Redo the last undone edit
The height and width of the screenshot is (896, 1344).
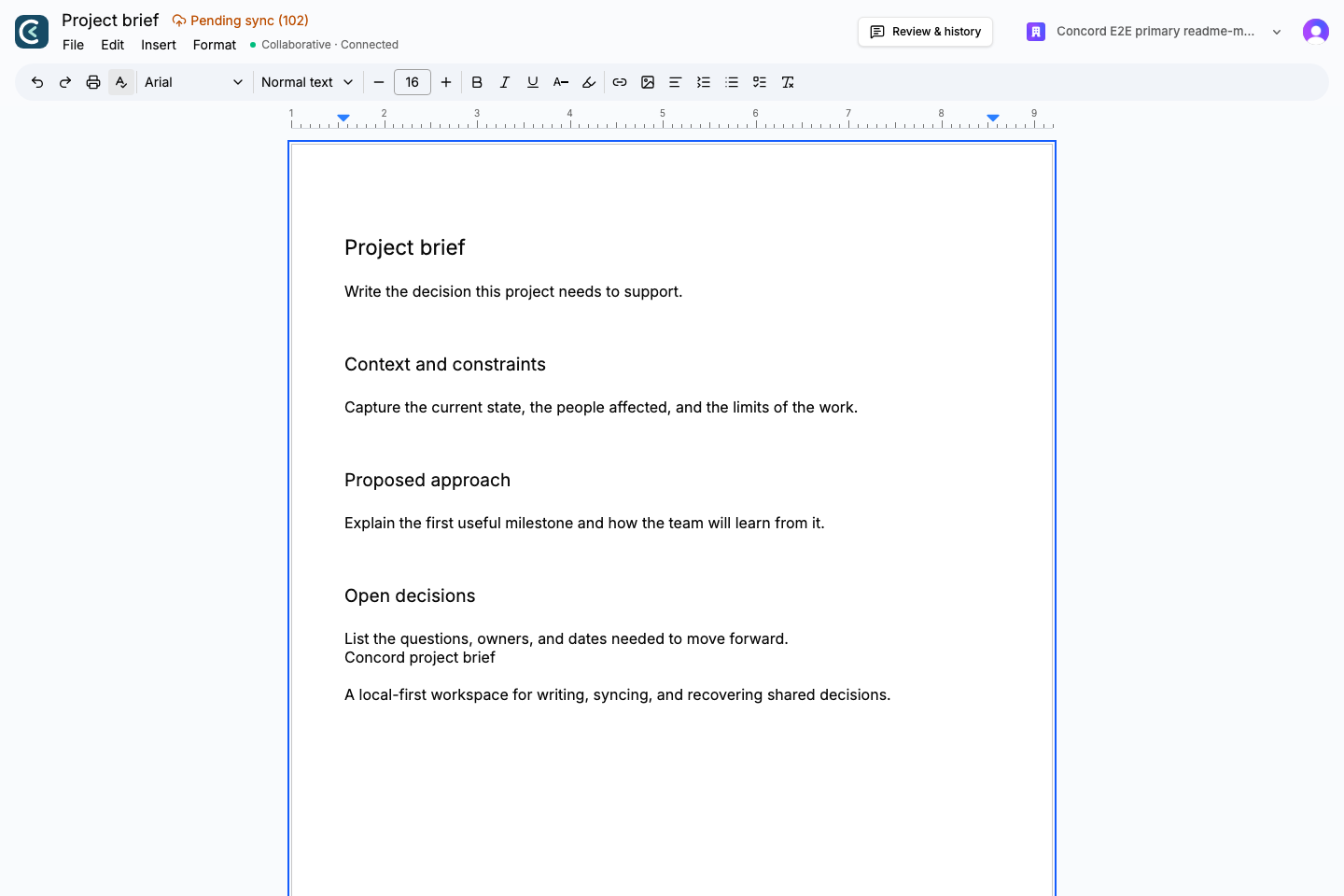(x=65, y=82)
